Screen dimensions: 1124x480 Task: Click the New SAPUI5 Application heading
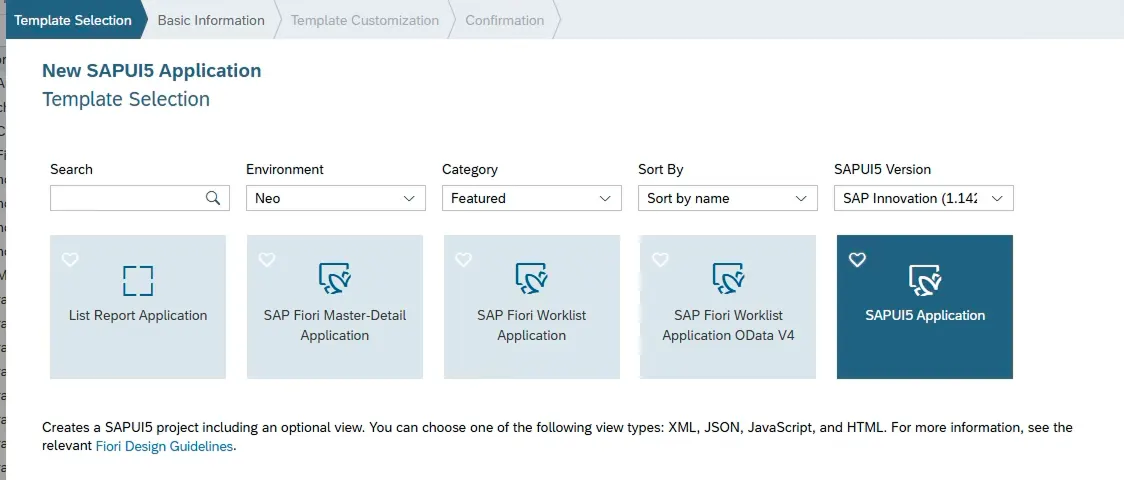coord(152,70)
